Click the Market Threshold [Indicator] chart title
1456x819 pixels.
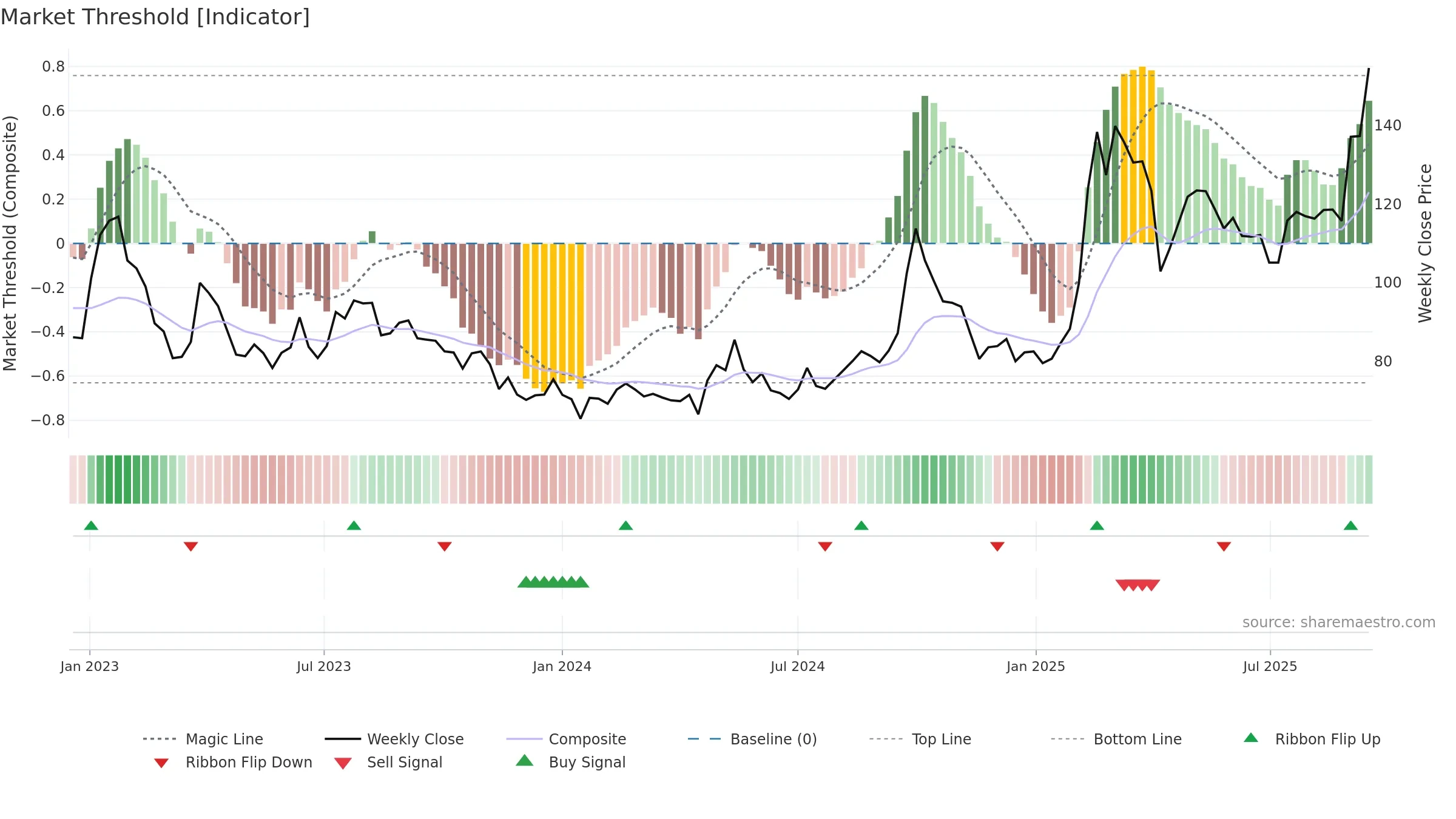point(155,17)
